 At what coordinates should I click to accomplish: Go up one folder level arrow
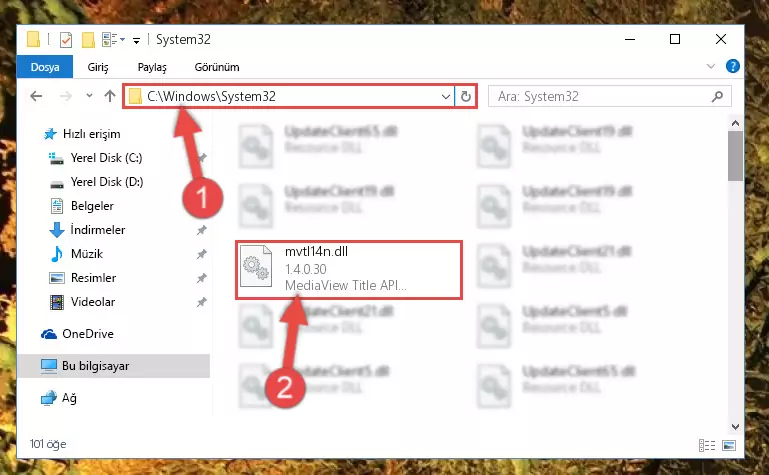pyautogui.click(x=110, y=96)
